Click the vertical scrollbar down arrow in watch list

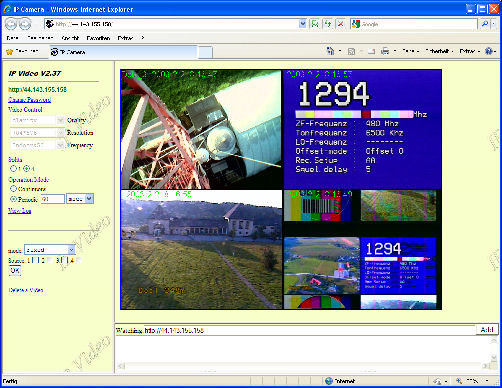point(494,358)
